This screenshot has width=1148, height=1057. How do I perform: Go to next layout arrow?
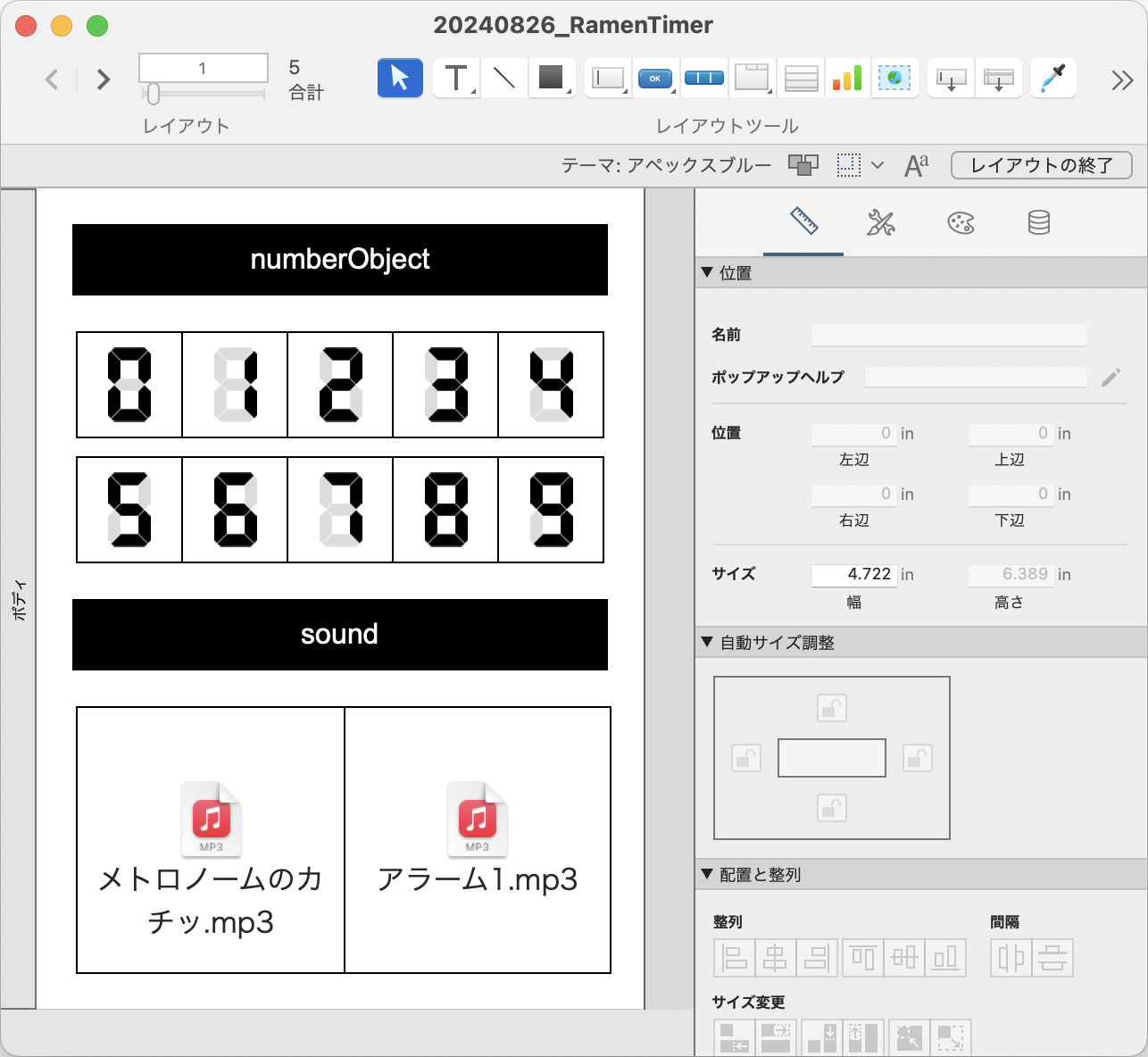[104, 79]
